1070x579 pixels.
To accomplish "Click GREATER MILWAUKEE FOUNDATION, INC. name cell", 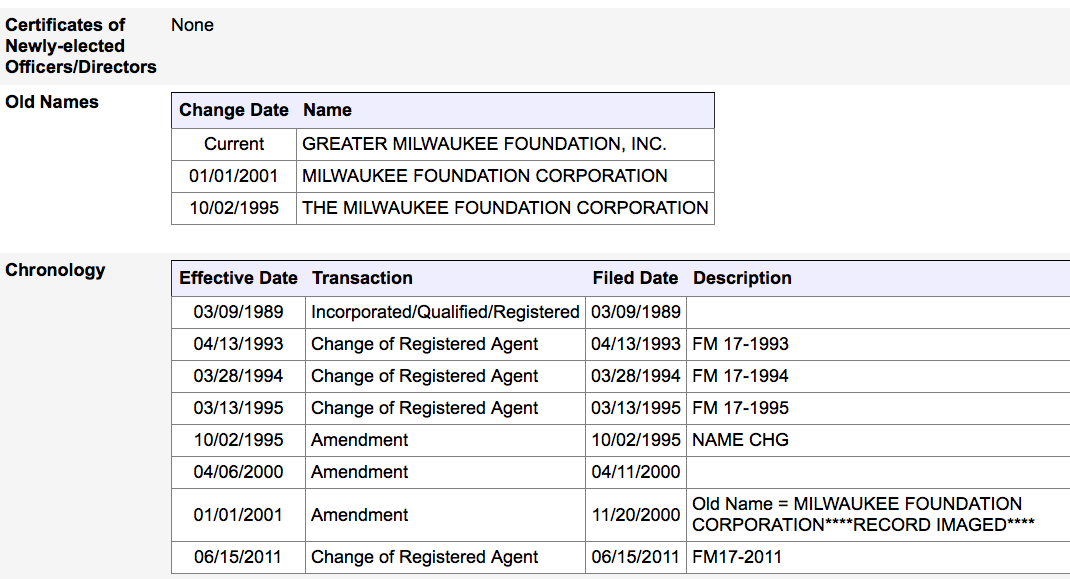I will (484, 144).
